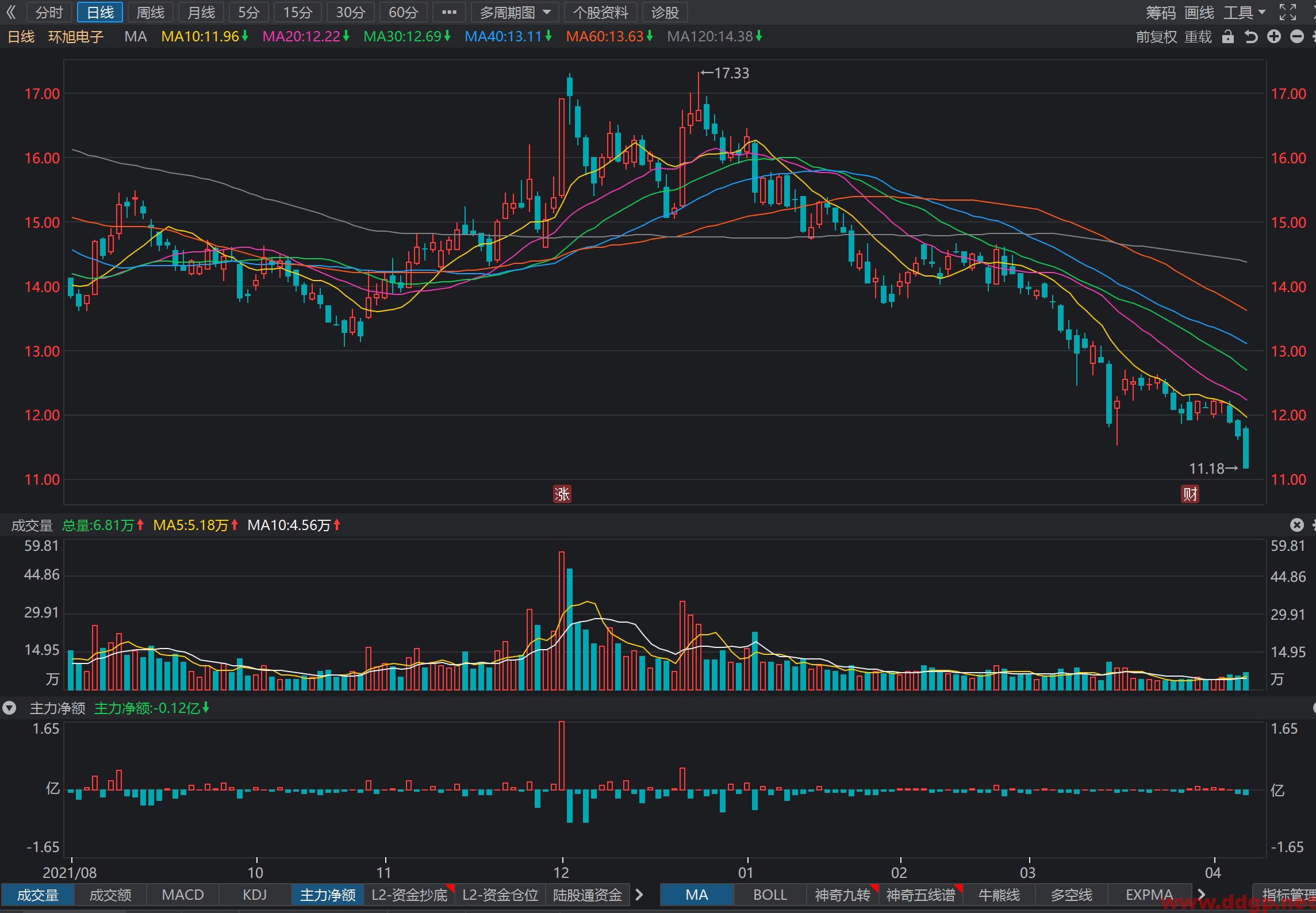
Task: Click 总量:6.81万 volume value
Action: [x=103, y=525]
